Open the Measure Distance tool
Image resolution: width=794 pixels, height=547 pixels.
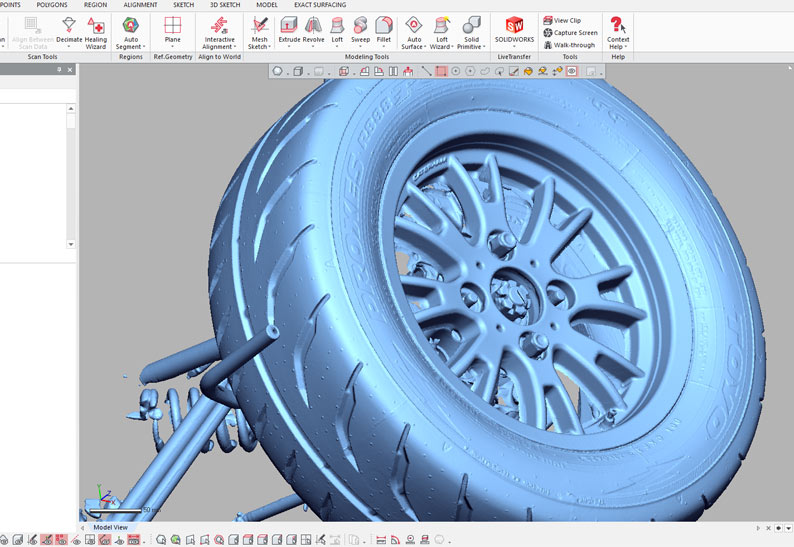tap(381, 539)
